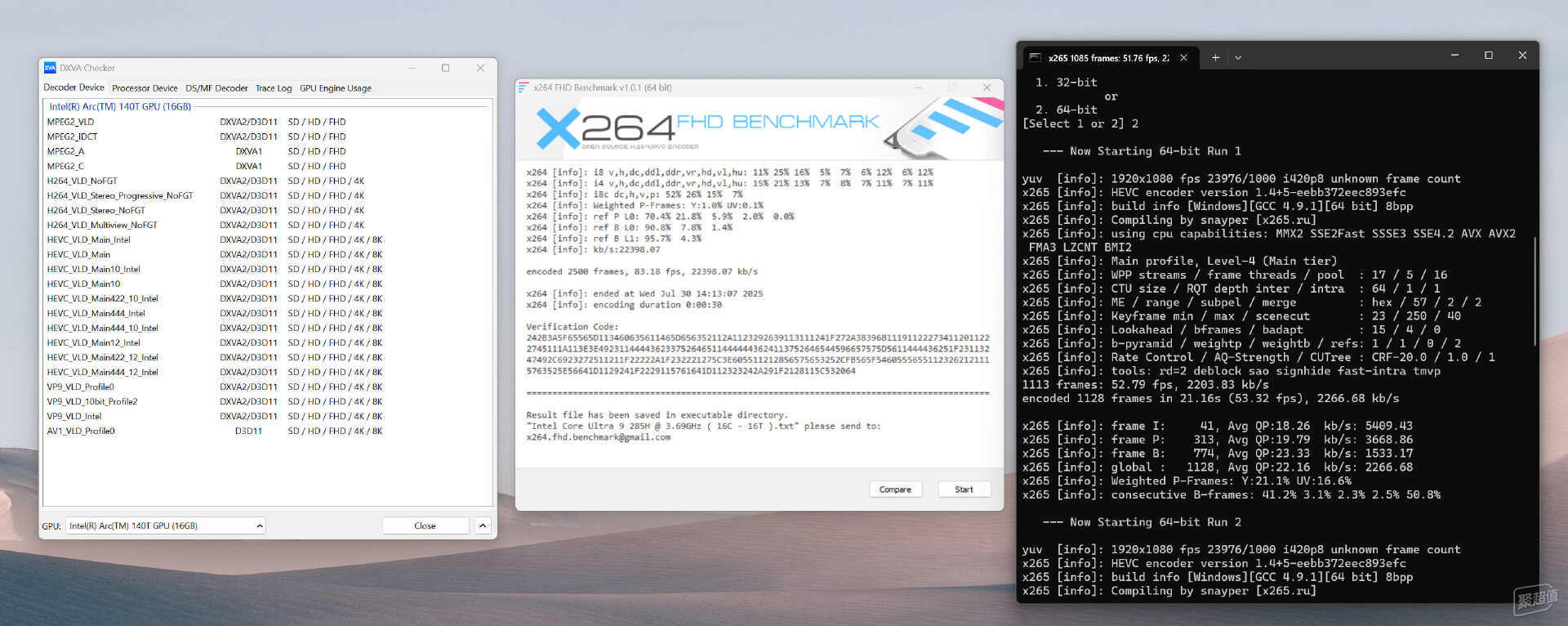Viewport: 1568px width, 626px height.
Task: Click the Close button in DXVA Checker
Action: [425, 525]
